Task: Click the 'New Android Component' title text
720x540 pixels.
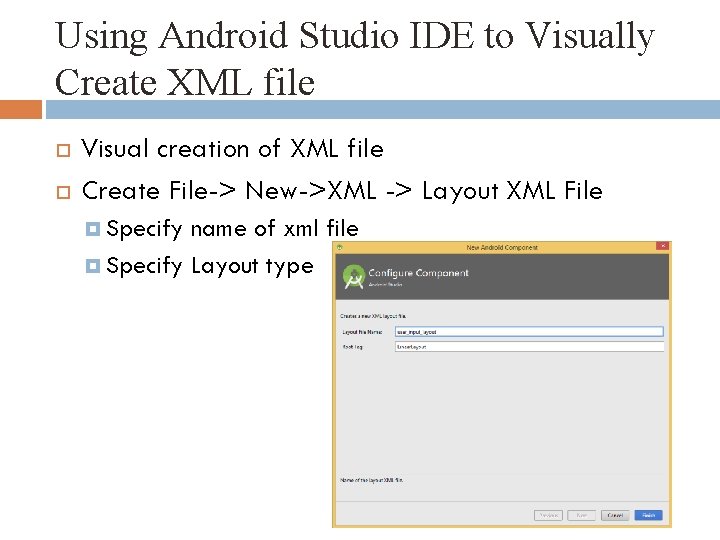Action: (502, 247)
